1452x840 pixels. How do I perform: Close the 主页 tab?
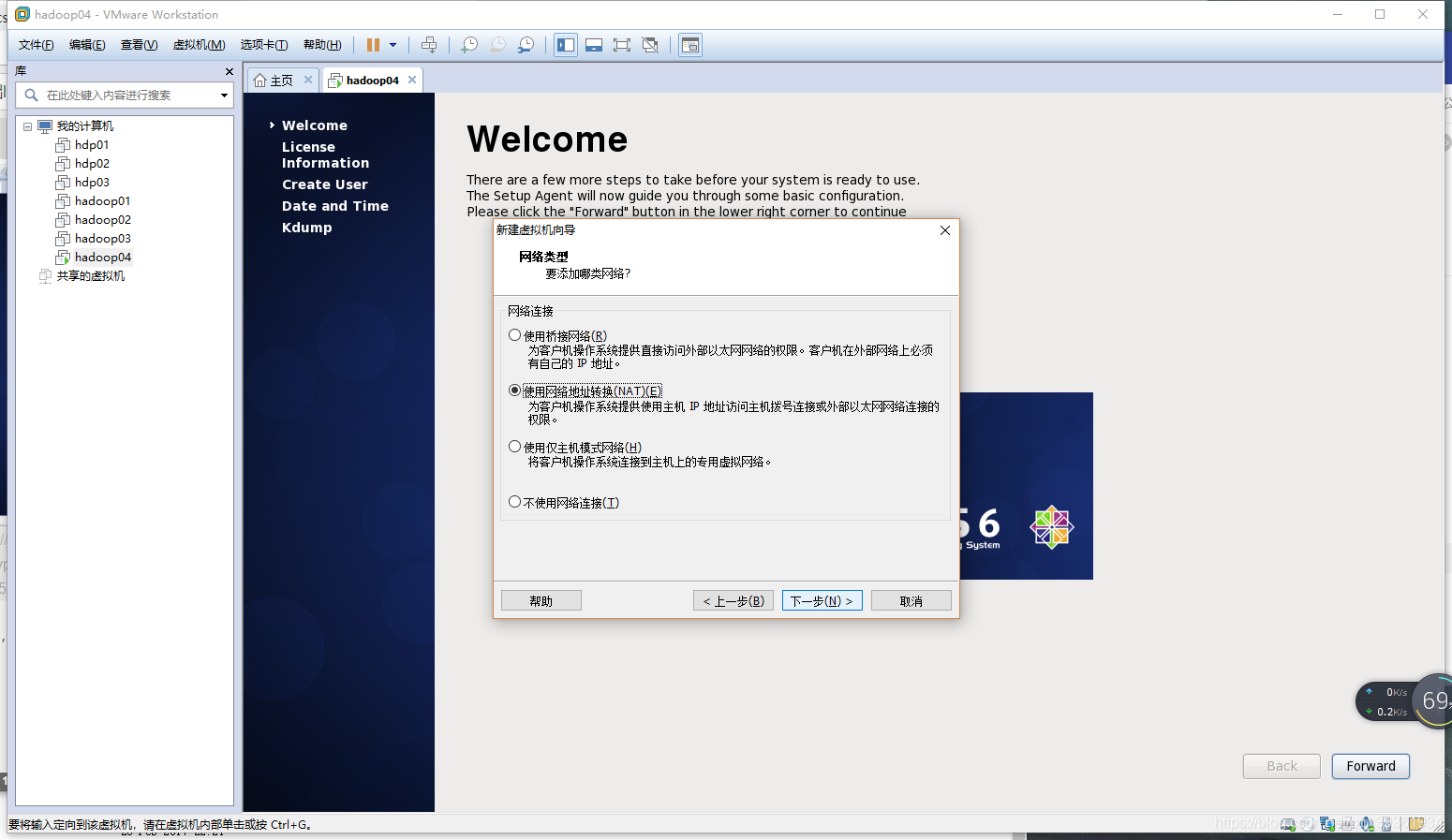pyautogui.click(x=307, y=80)
